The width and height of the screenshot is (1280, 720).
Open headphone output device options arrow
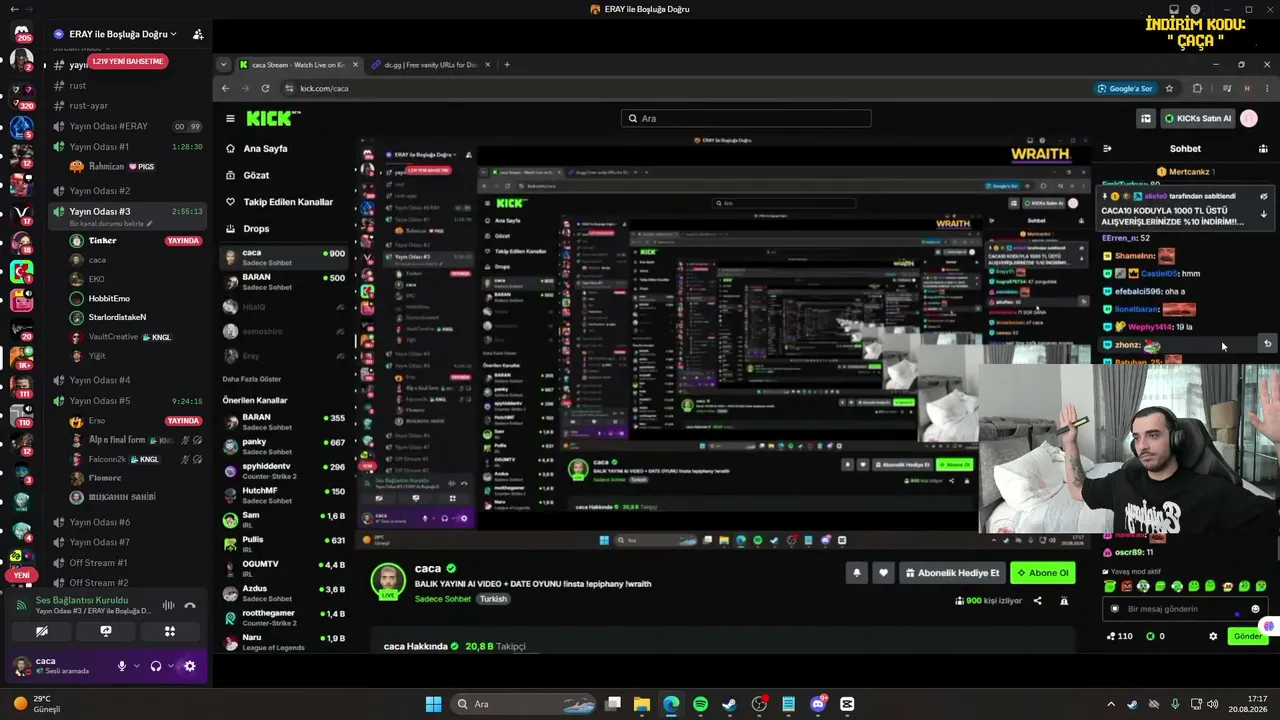pyautogui.click(x=170, y=666)
